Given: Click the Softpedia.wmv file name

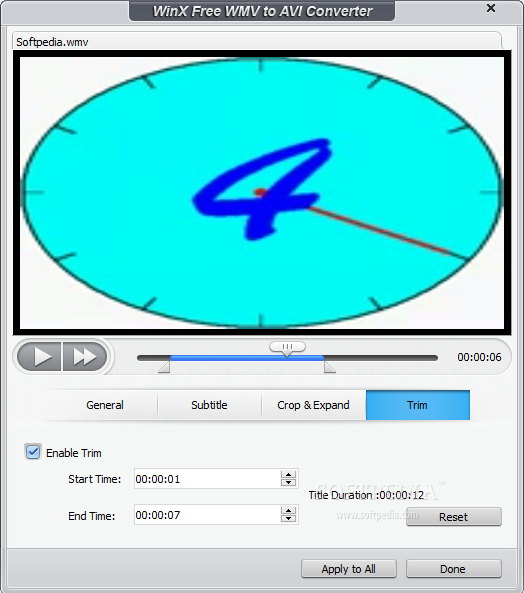Looking at the screenshot, I should pos(52,42).
